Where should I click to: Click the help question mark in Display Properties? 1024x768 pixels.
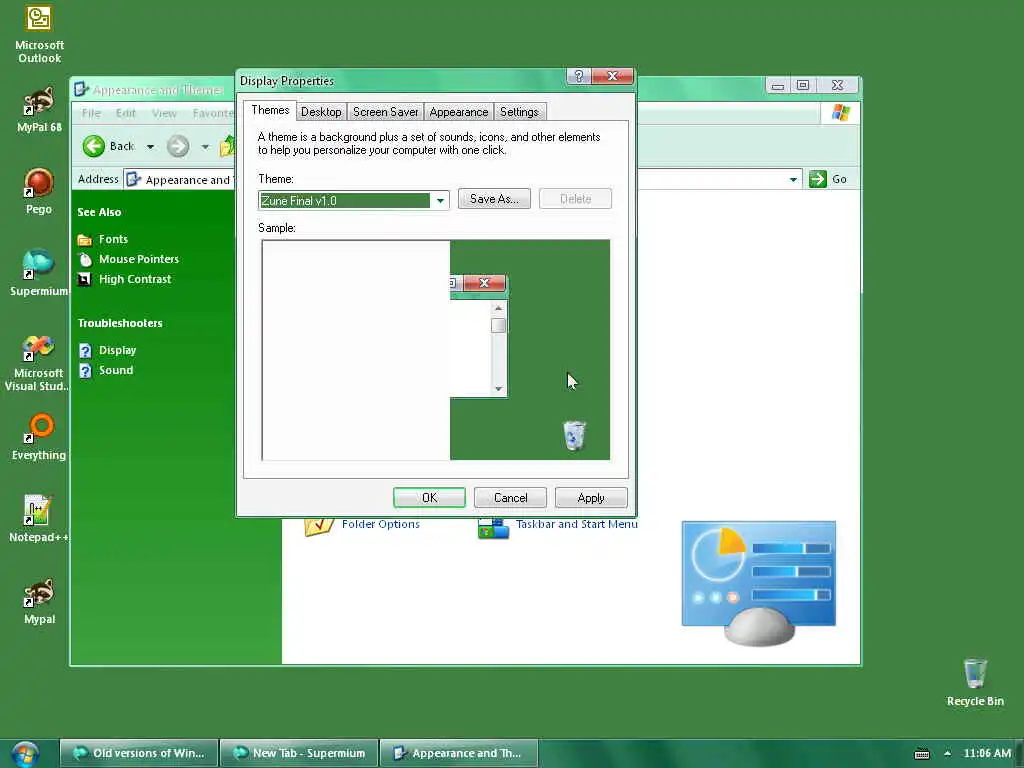pos(579,76)
